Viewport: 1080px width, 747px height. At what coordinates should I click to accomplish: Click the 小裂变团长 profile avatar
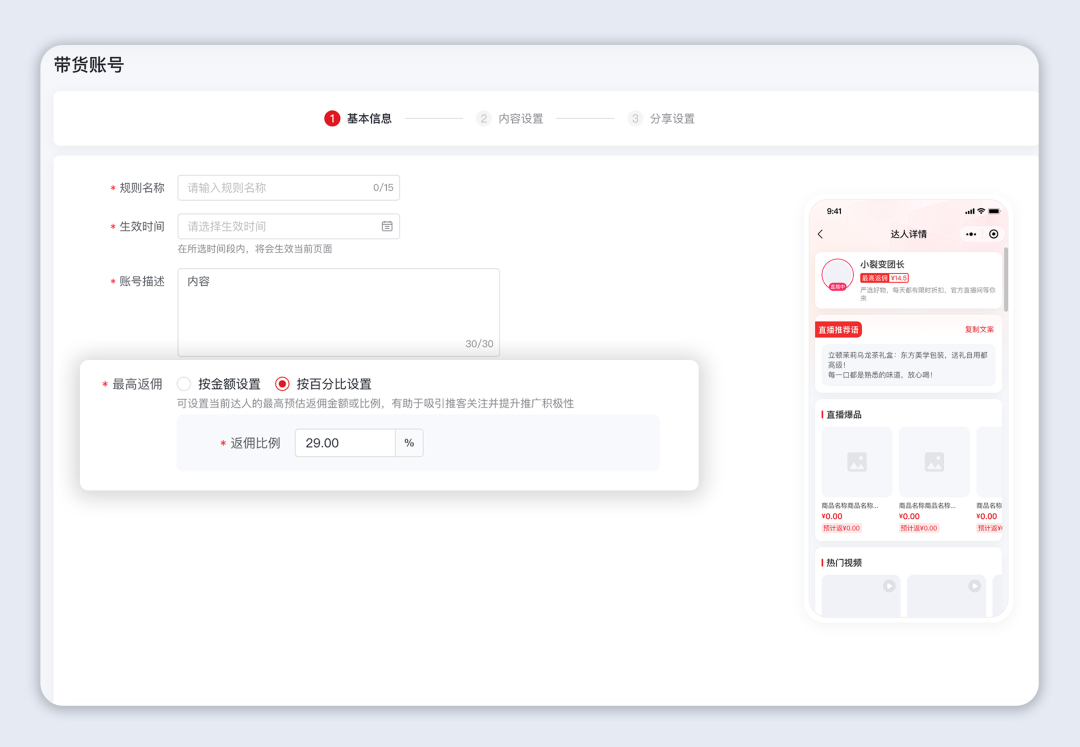pos(837,274)
